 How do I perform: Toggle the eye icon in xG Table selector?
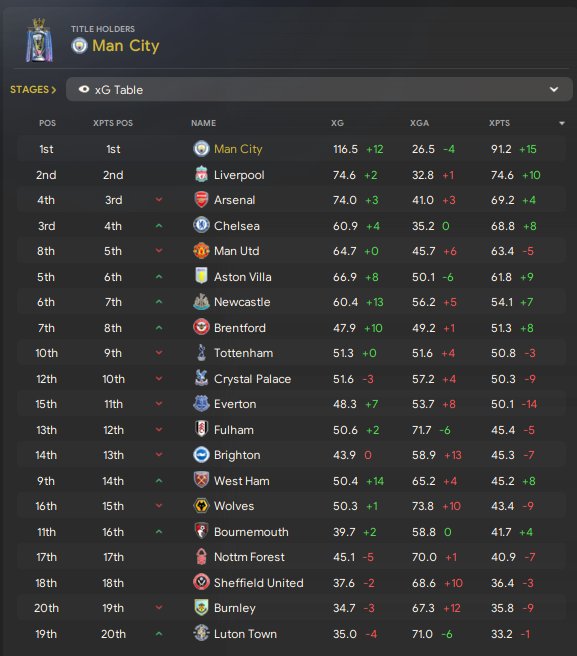click(84, 89)
